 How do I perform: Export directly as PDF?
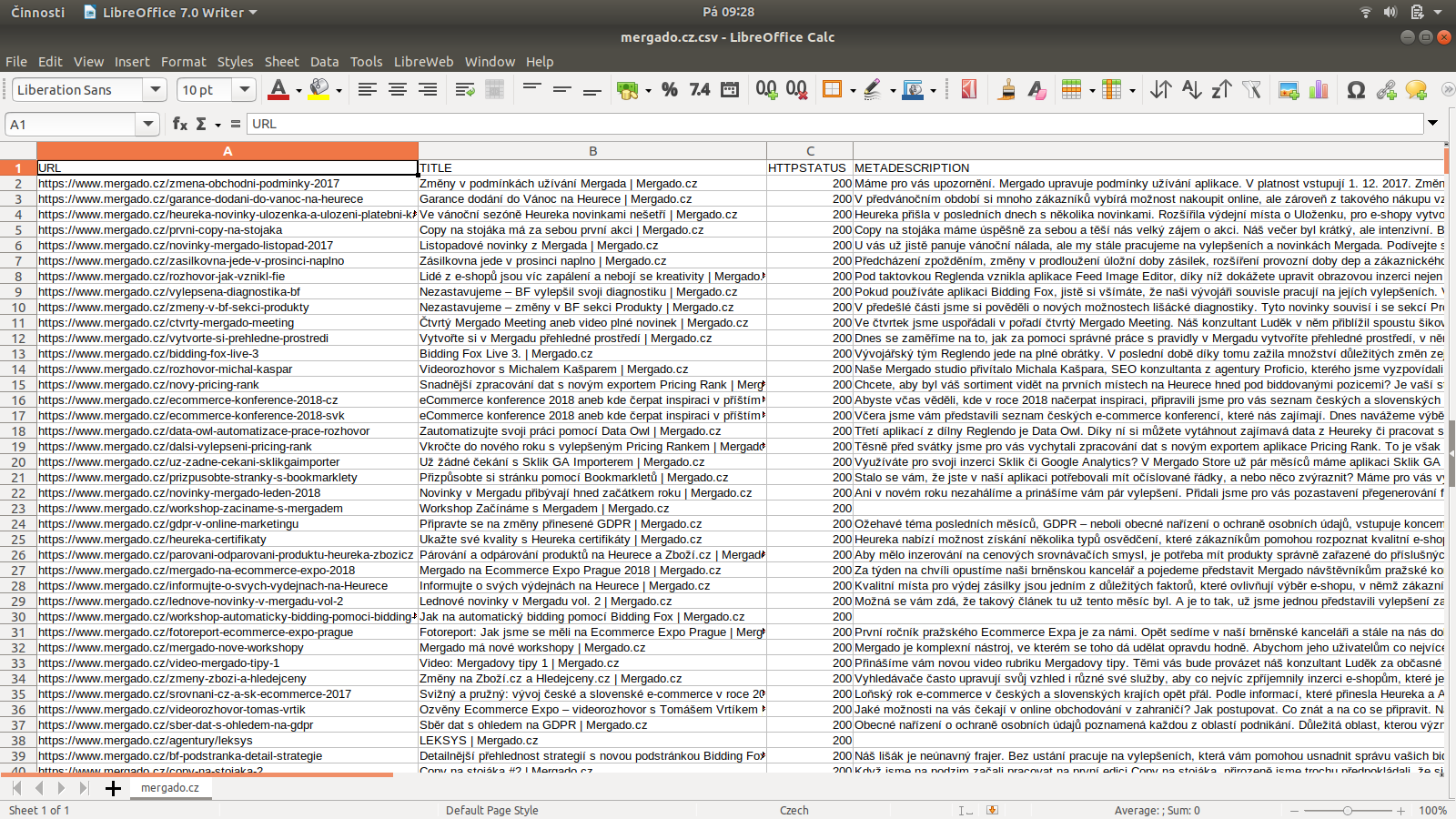click(x=969, y=90)
